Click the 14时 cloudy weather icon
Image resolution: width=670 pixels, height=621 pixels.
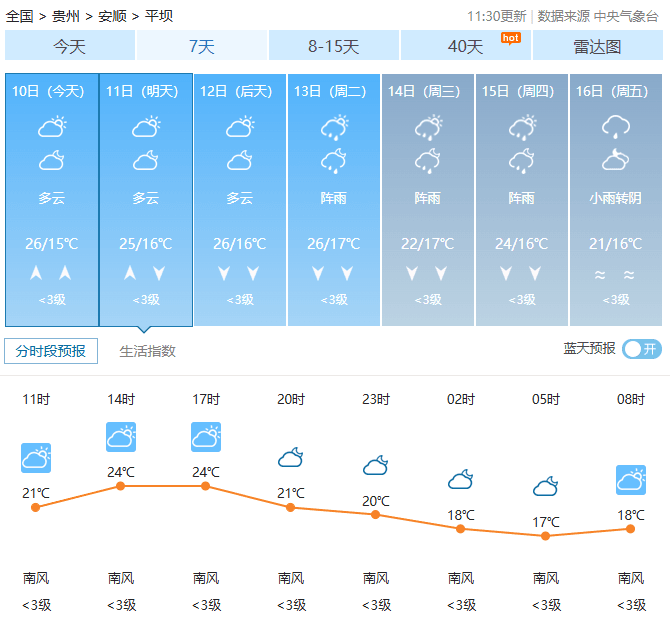point(121,437)
